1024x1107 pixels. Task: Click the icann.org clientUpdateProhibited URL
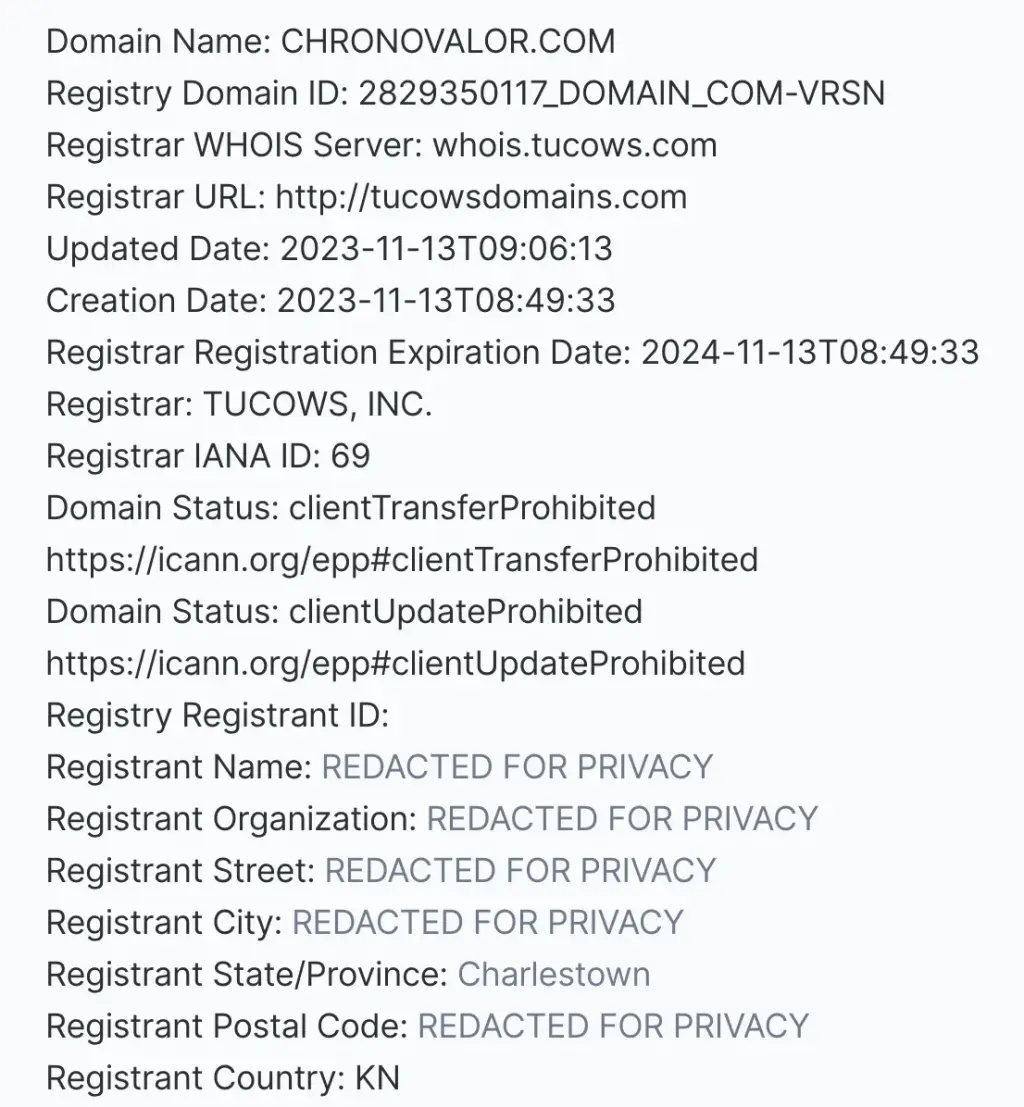(395, 664)
